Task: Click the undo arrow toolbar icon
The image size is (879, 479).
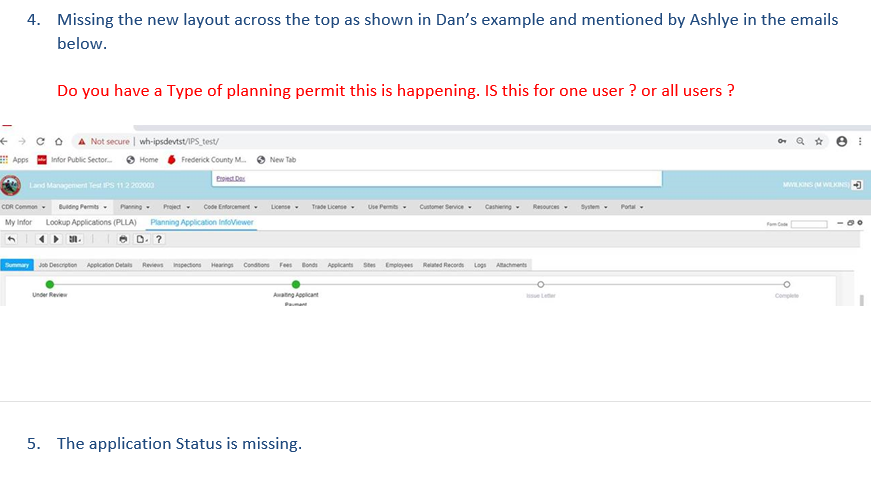Action: (x=11, y=239)
